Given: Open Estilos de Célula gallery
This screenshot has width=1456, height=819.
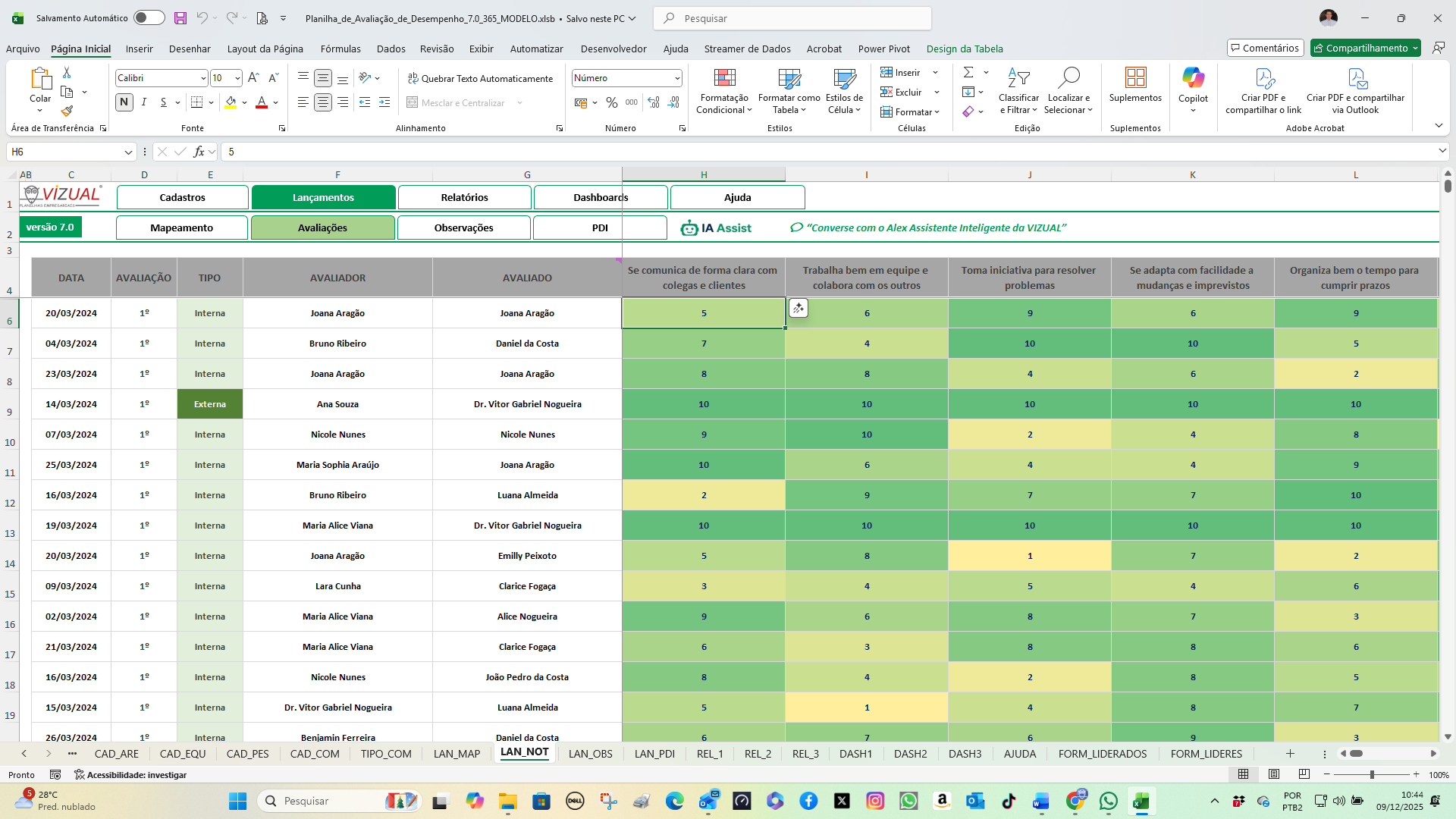Looking at the screenshot, I should (x=844, y=91).
